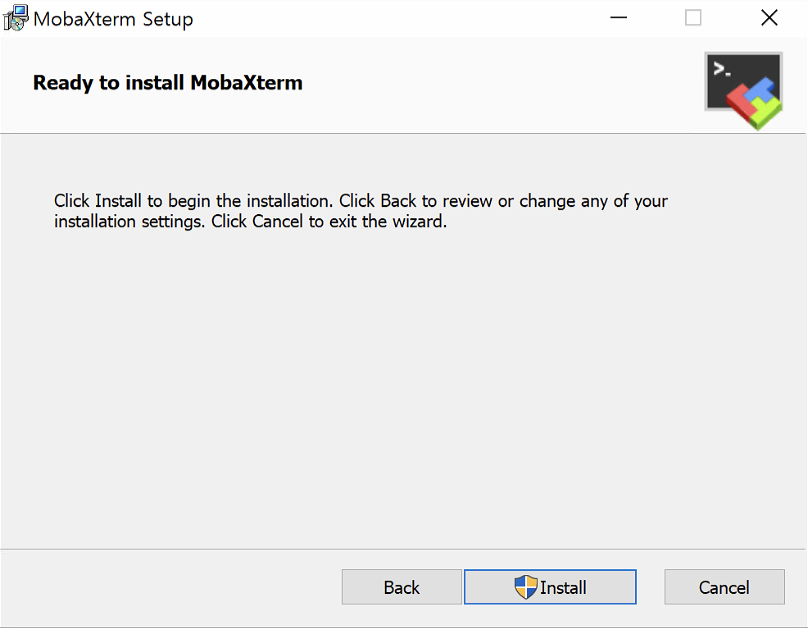Click the heading 'Ready to install MobaXterm'
808x628 pixels.
tap(167, 83)
